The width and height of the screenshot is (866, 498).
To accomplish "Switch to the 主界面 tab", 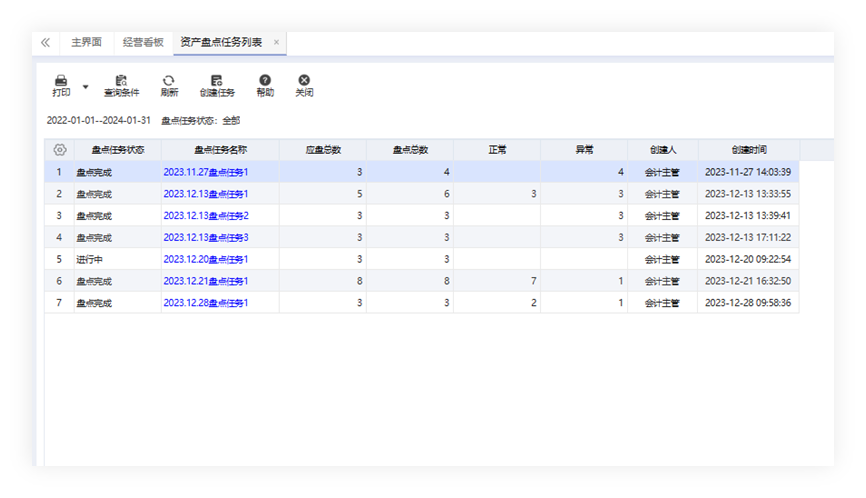I will click(87, 43).
